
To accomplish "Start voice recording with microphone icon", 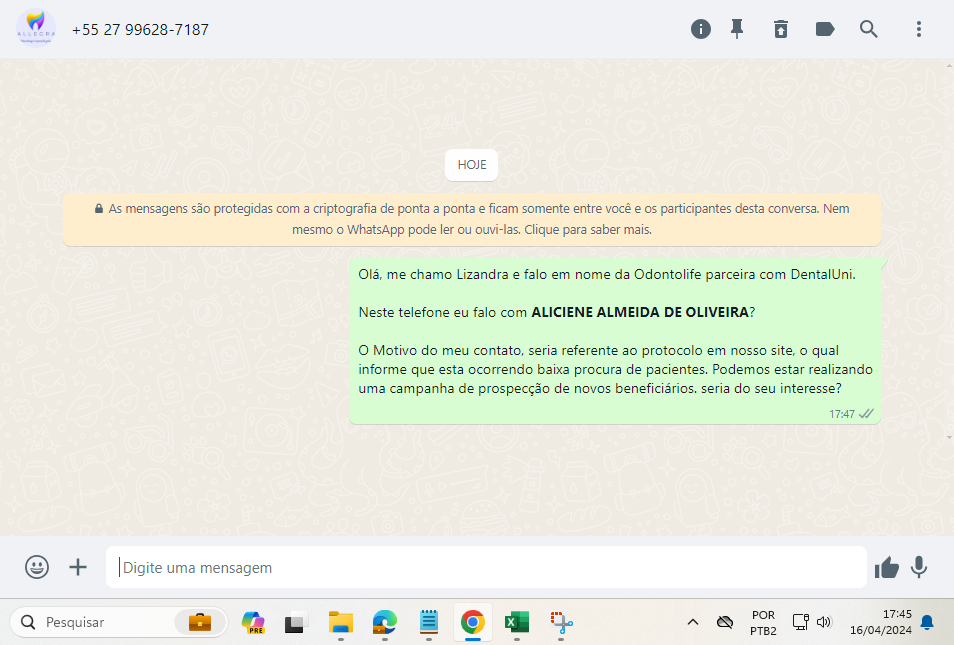I will click(x=919, y=567).
